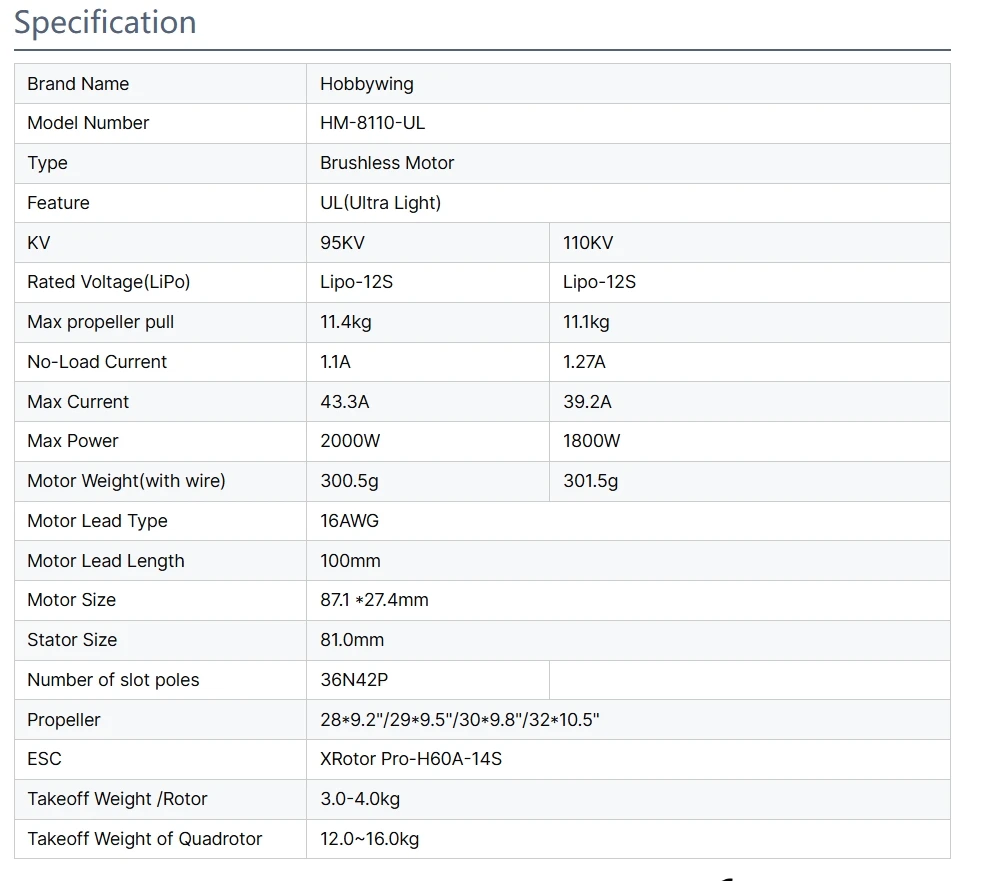Click the Hobbywing brand name value
The height and width of the screenshot is (881, 990).
pos(366,84)
